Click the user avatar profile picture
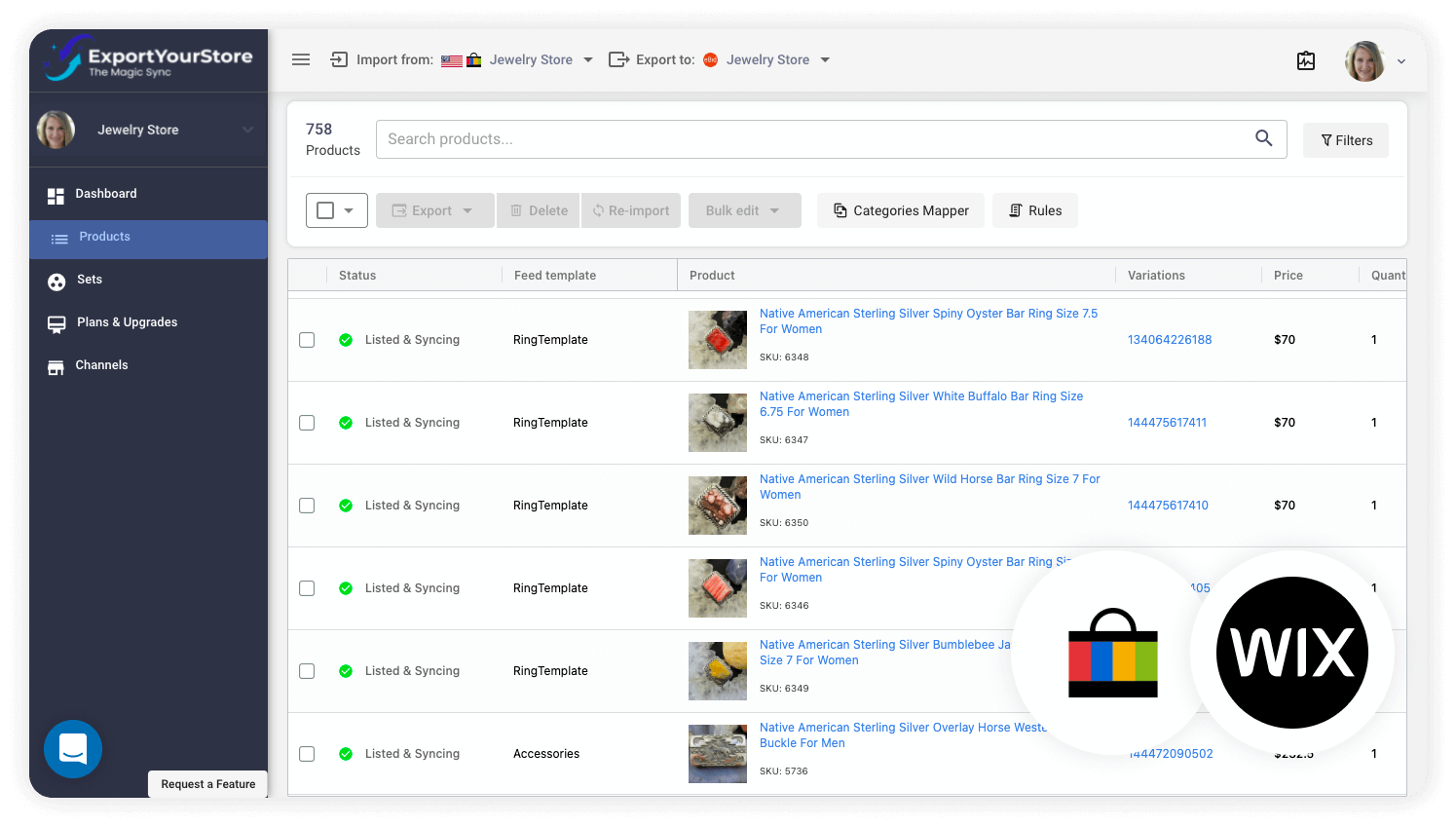1456x827 pixels. pos(1365,60)
